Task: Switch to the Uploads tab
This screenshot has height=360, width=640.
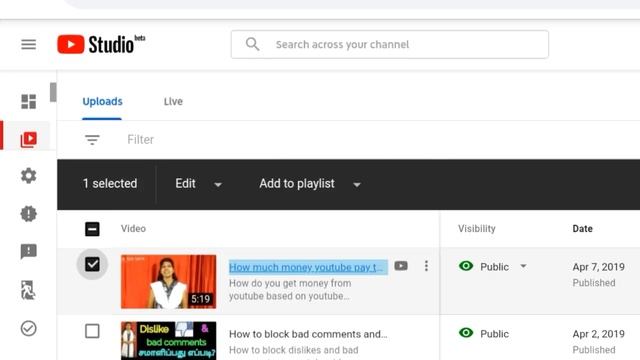Action: coord(102,101)
